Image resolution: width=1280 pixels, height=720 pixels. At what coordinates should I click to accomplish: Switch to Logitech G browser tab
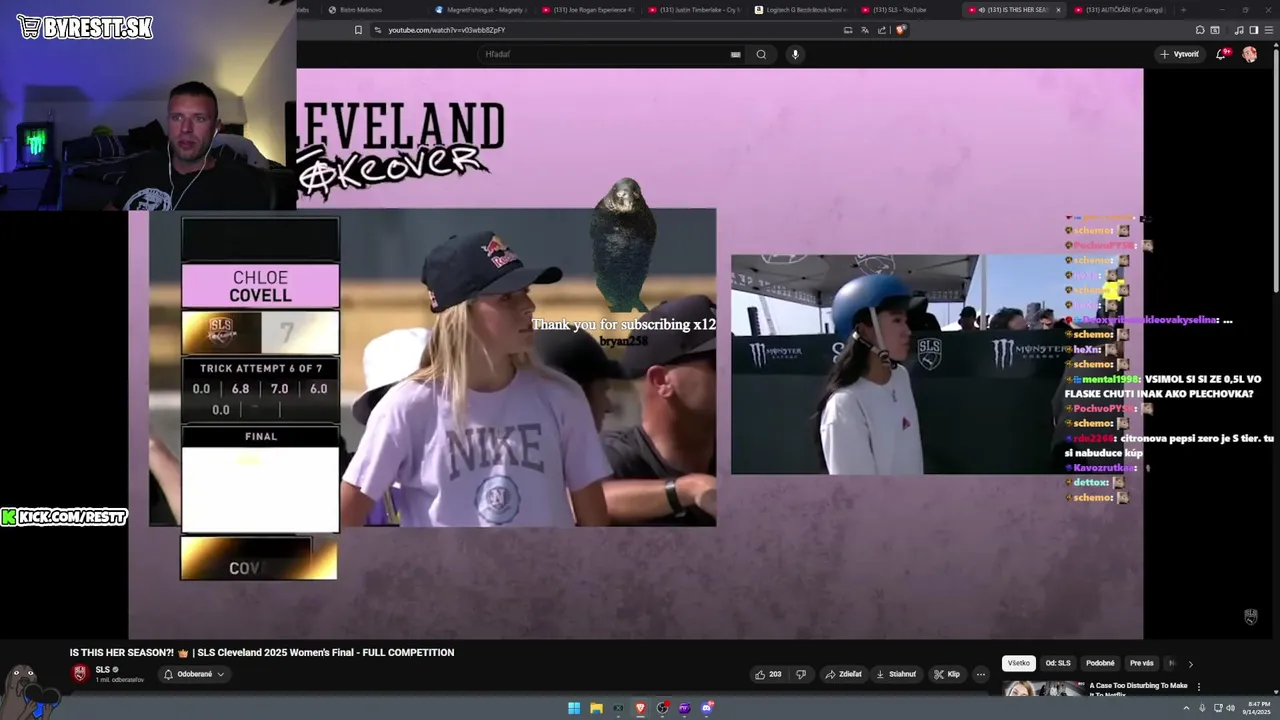point(800,10)
